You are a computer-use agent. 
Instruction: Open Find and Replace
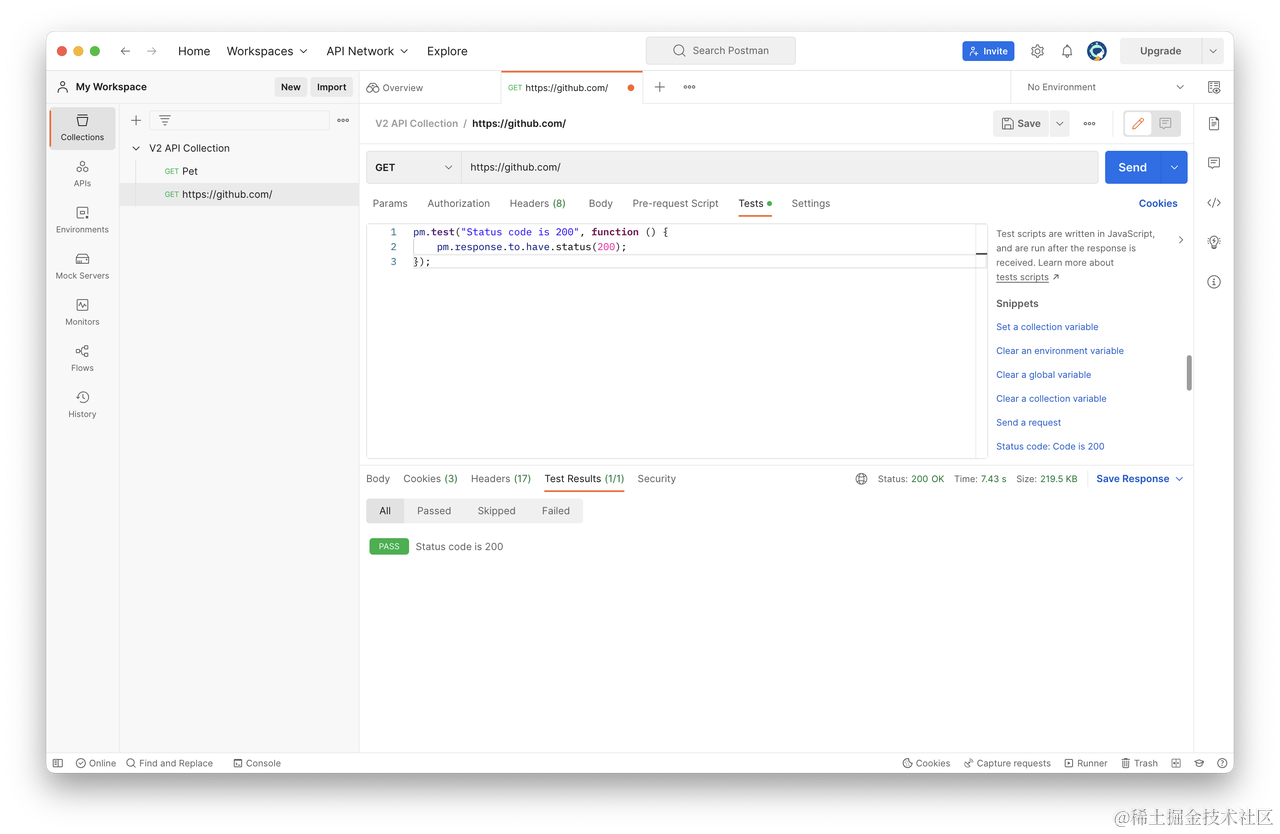click(x=170, y=762)
